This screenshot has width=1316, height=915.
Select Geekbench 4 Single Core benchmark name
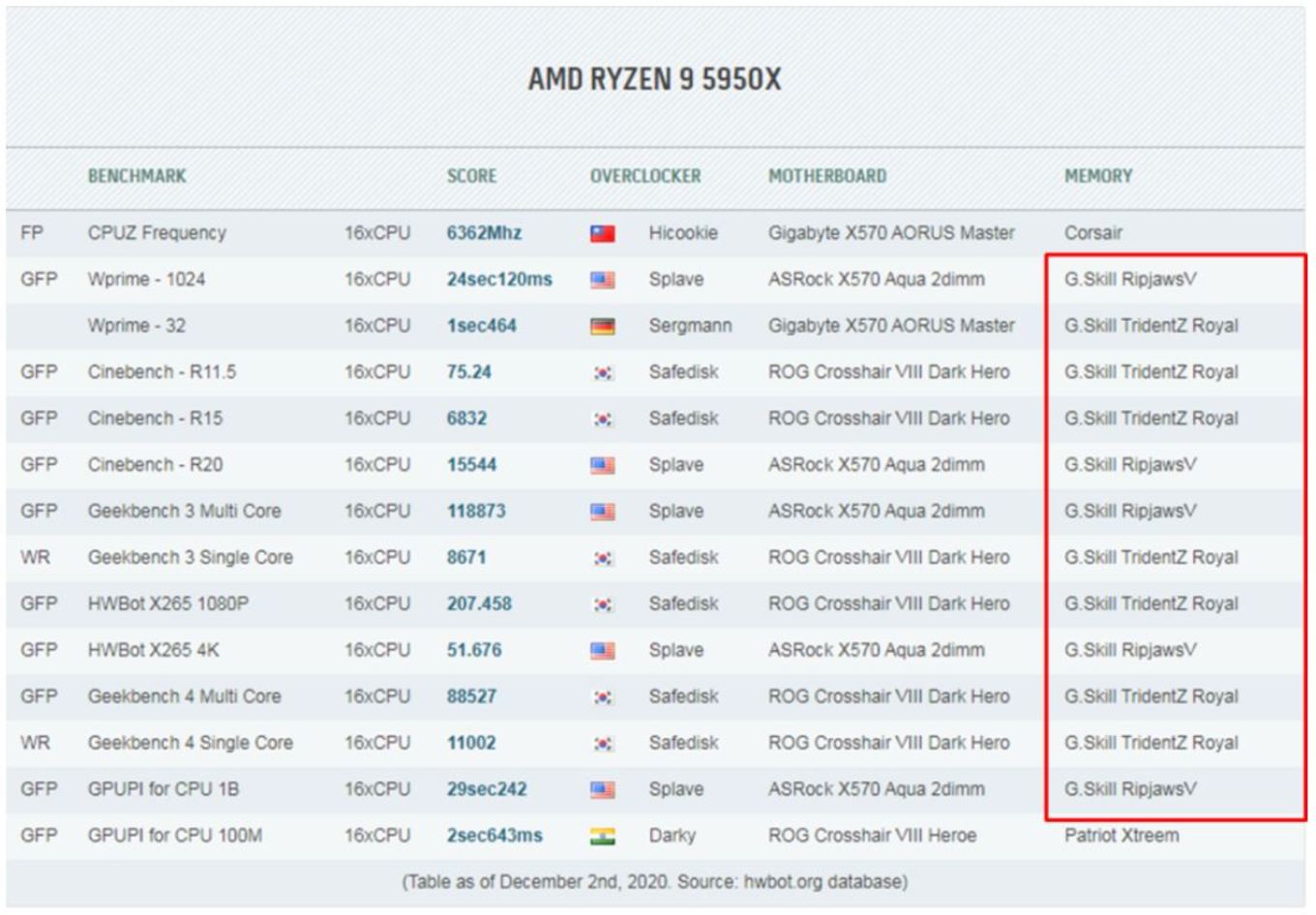pyautogui.click(x=190, y=744)
